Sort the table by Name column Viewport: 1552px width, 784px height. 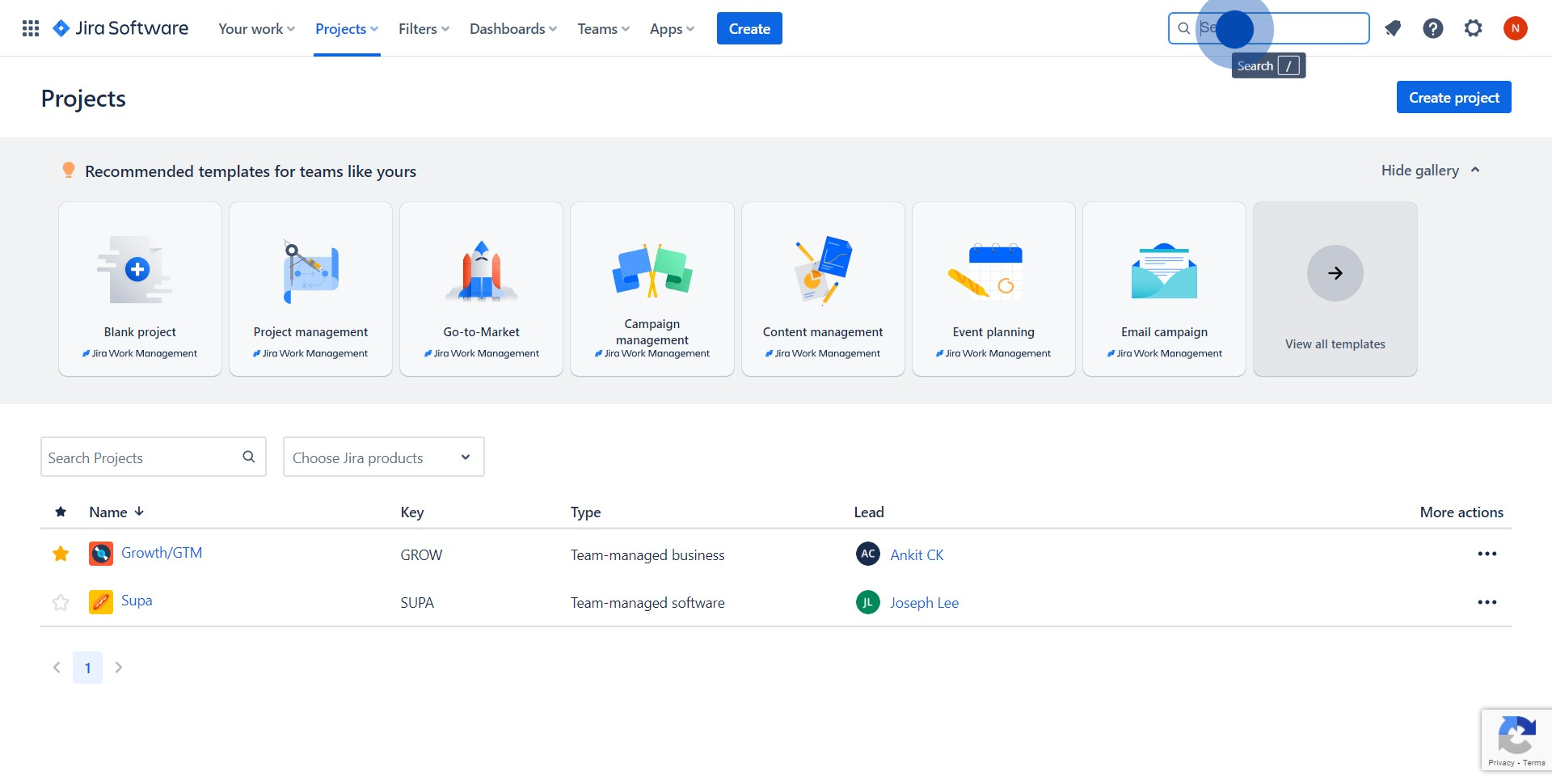(116, 512)
